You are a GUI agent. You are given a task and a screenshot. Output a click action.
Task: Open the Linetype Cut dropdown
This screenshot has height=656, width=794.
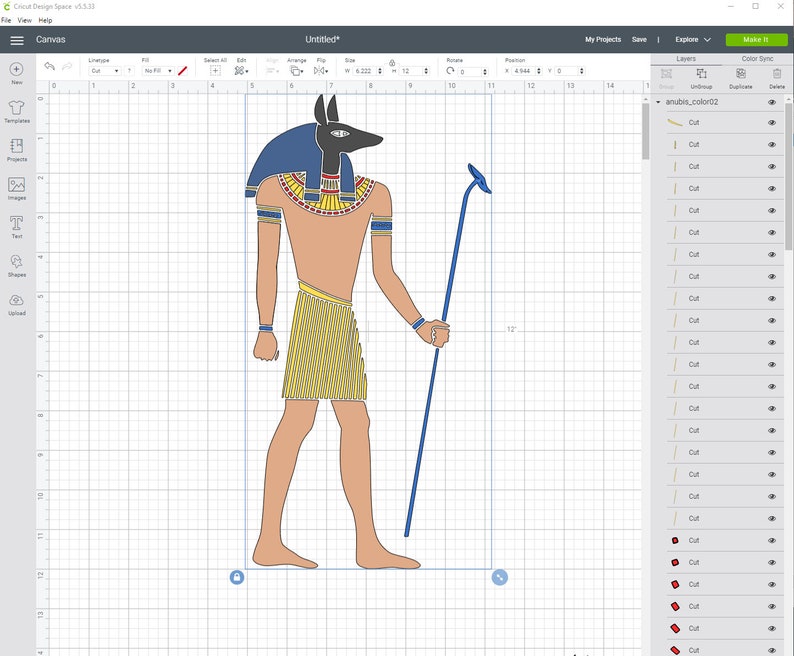tap(105, 71)
